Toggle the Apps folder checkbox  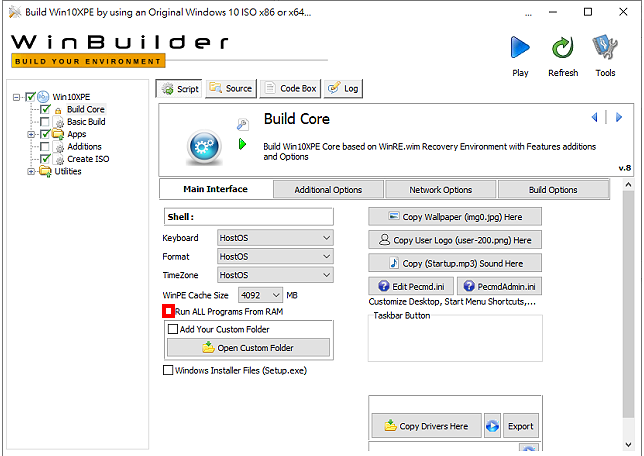45,134
